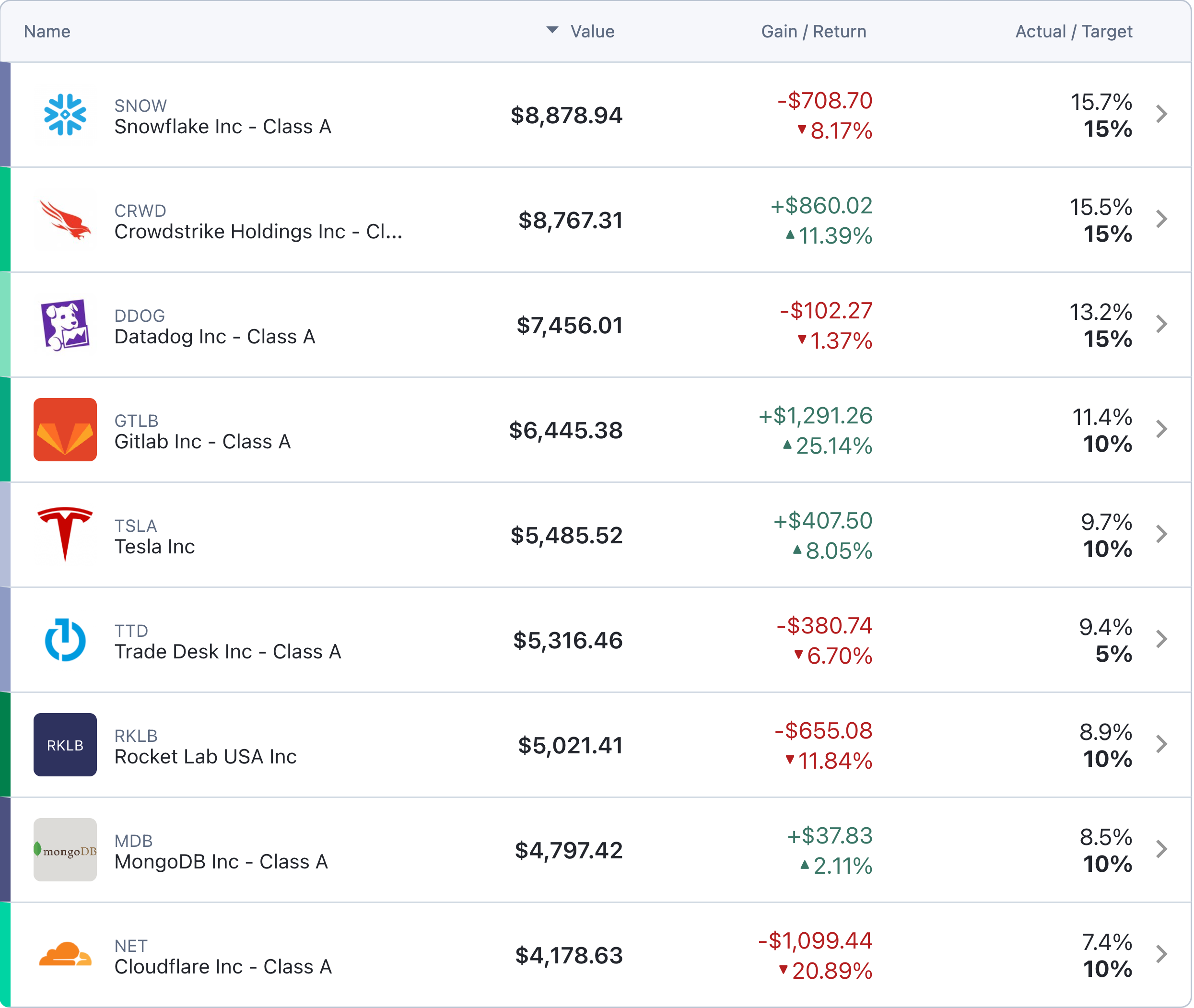The image size is (1194, 1008).
Task: Expand the Rocket Lab row chevron
Action: (x=1161, y=744)
